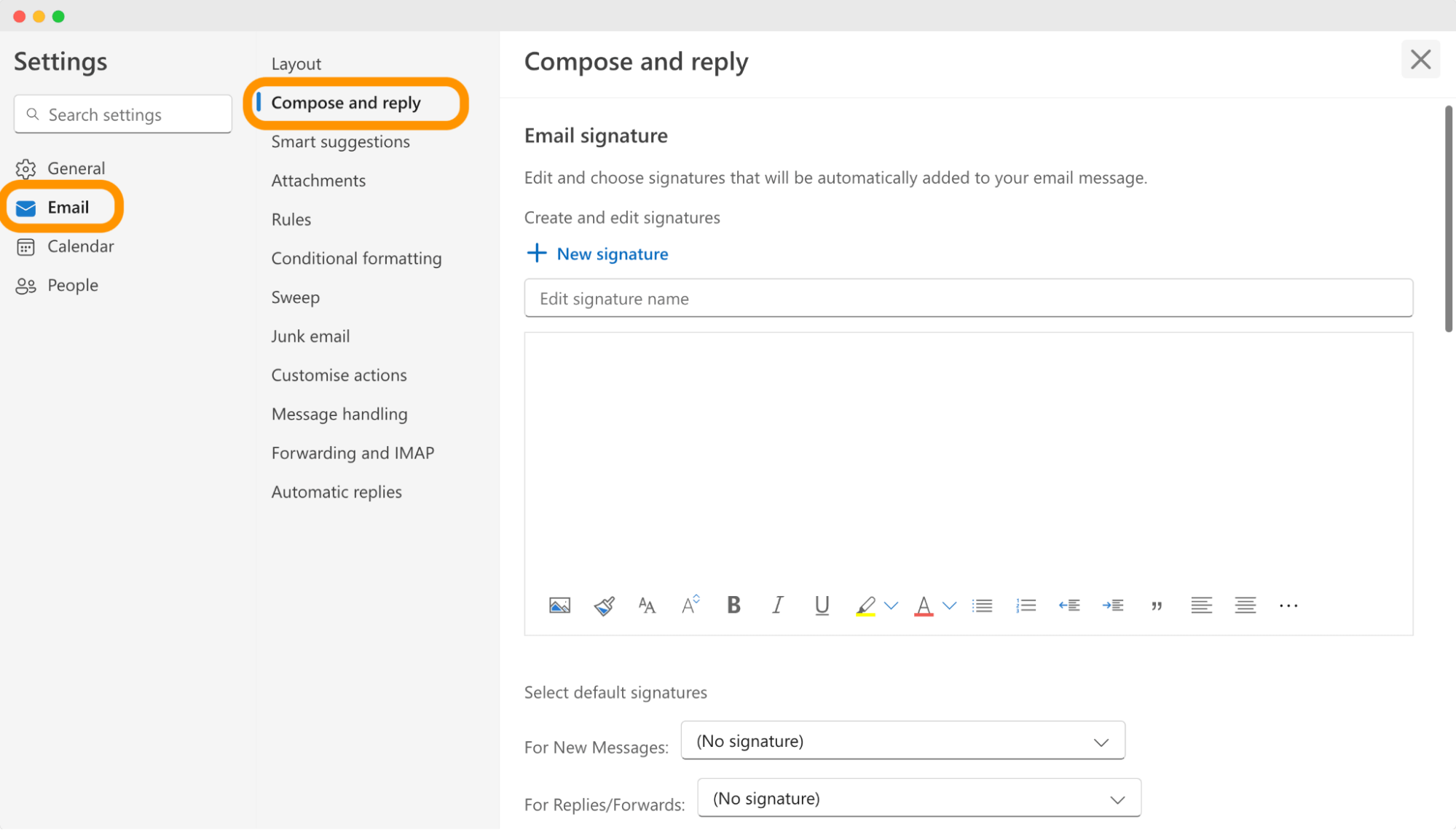Decrease indent in signature
The width and height of the screenshot is (1456, 830).
pos(1069,606)
